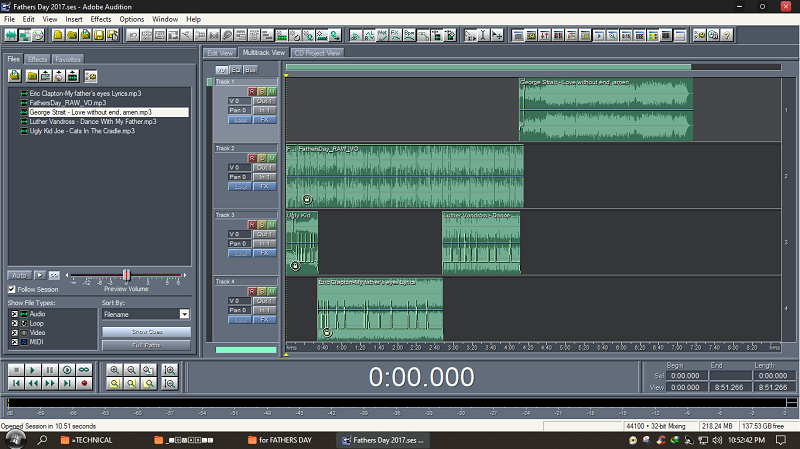Click Play to End circle button

[67, 370]
